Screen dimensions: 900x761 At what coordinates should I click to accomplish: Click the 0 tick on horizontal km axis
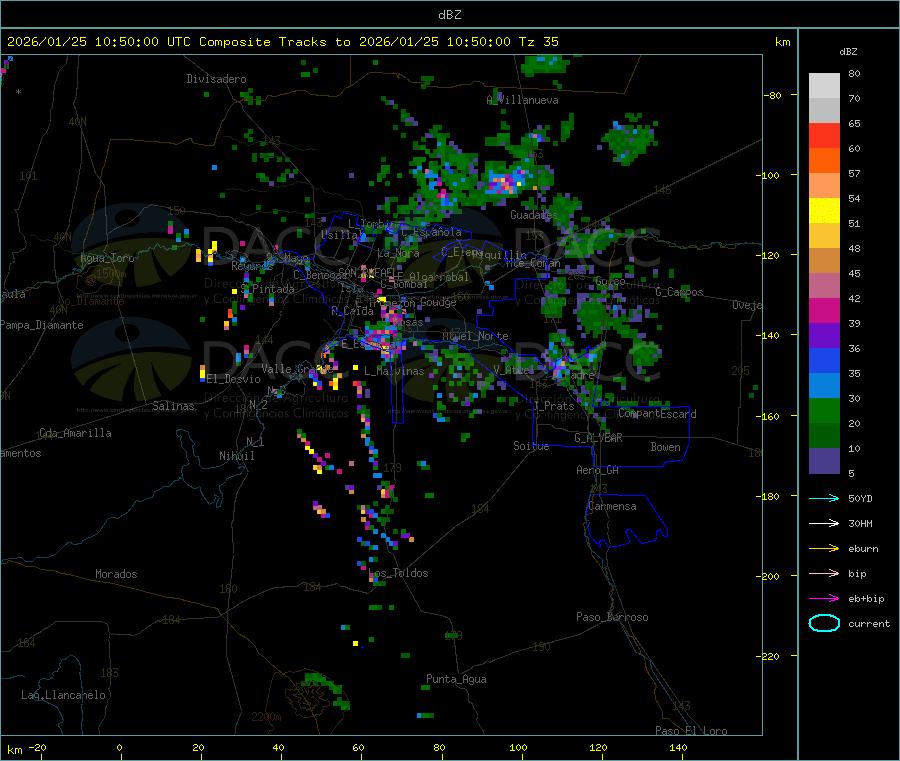point(119,747)
